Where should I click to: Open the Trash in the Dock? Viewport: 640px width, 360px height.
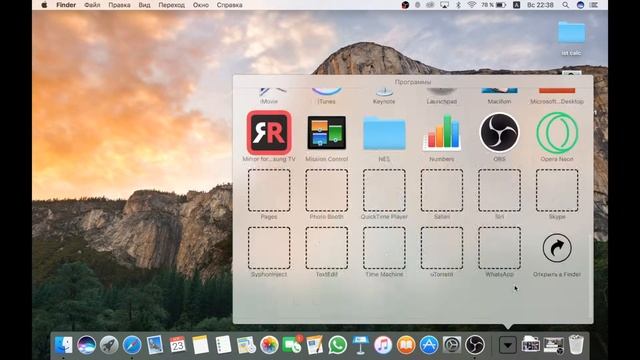(x=576, y=345)
